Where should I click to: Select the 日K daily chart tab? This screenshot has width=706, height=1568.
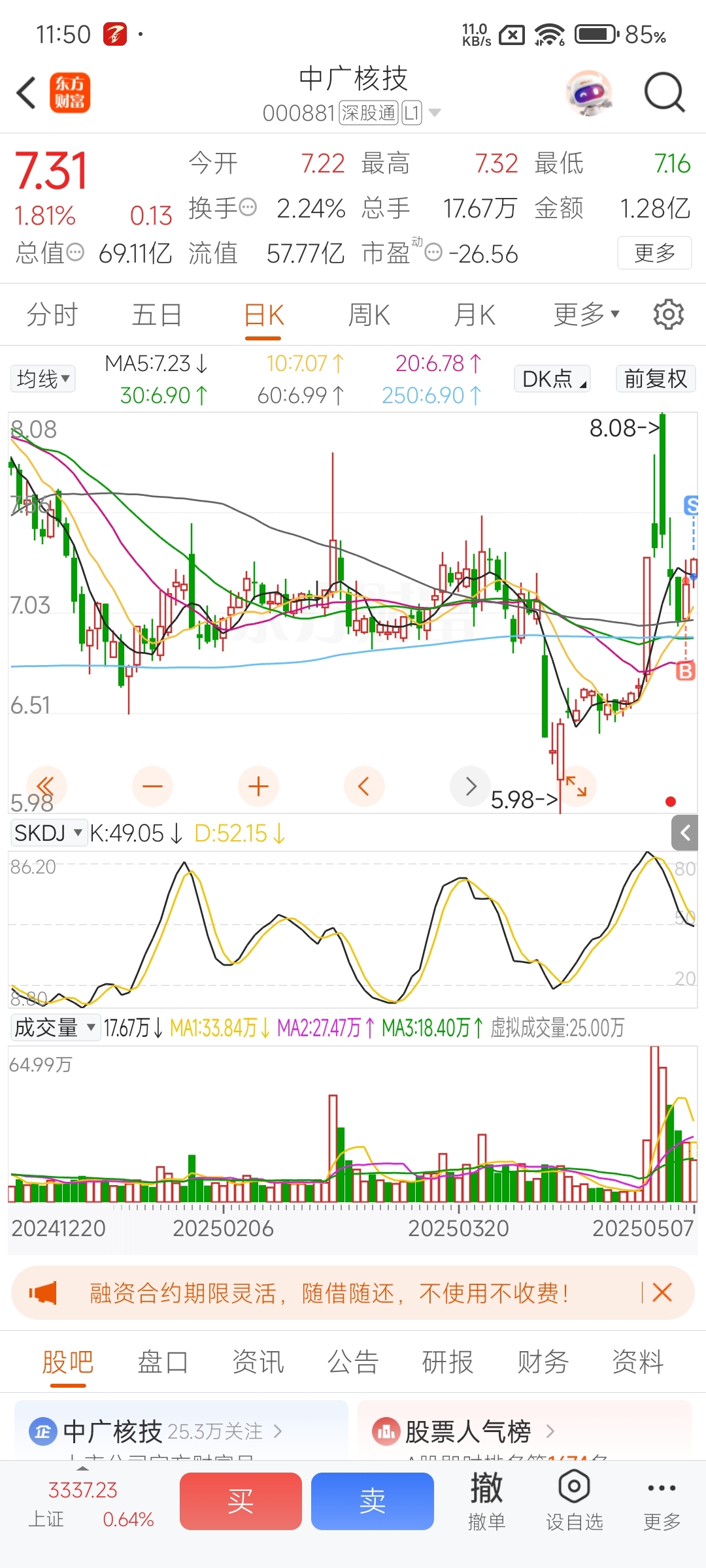click(263, 316)
